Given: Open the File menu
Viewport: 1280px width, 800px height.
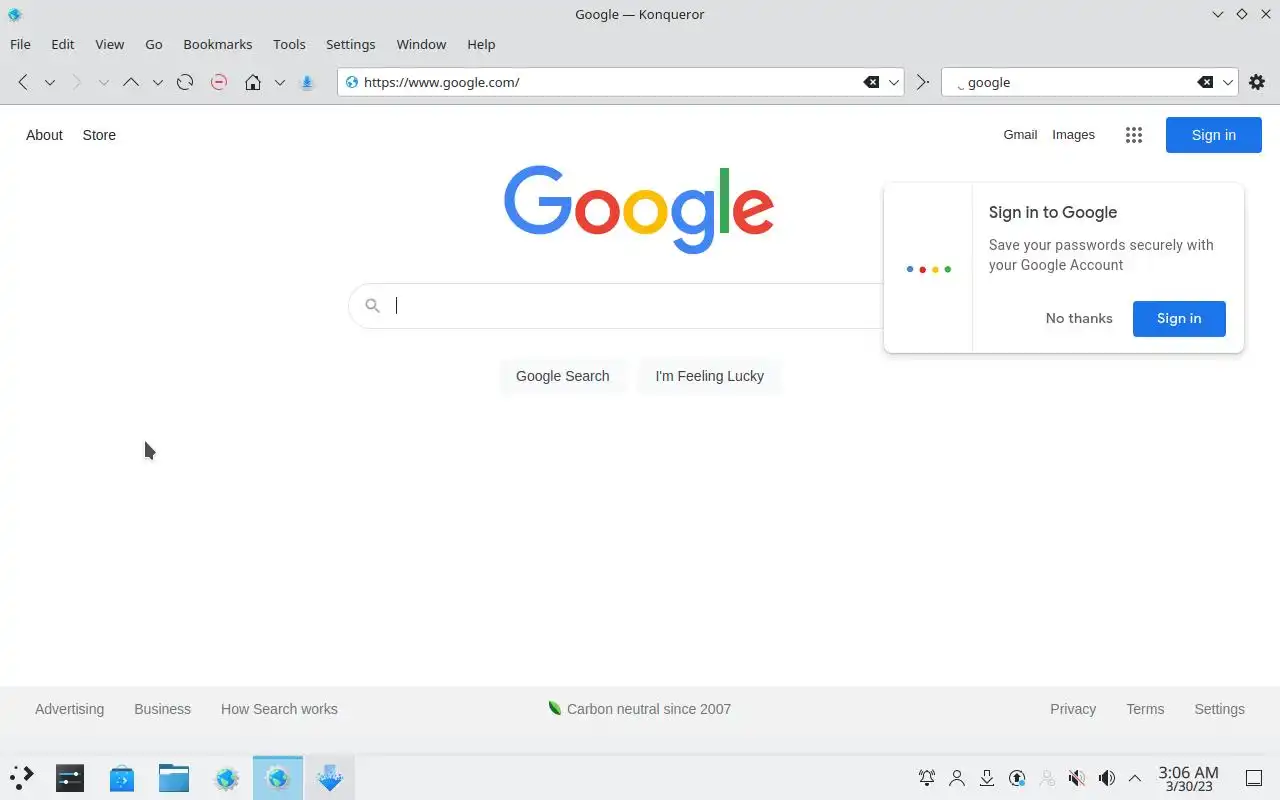Looking at the screenshot, I should [x=20, y=44].
